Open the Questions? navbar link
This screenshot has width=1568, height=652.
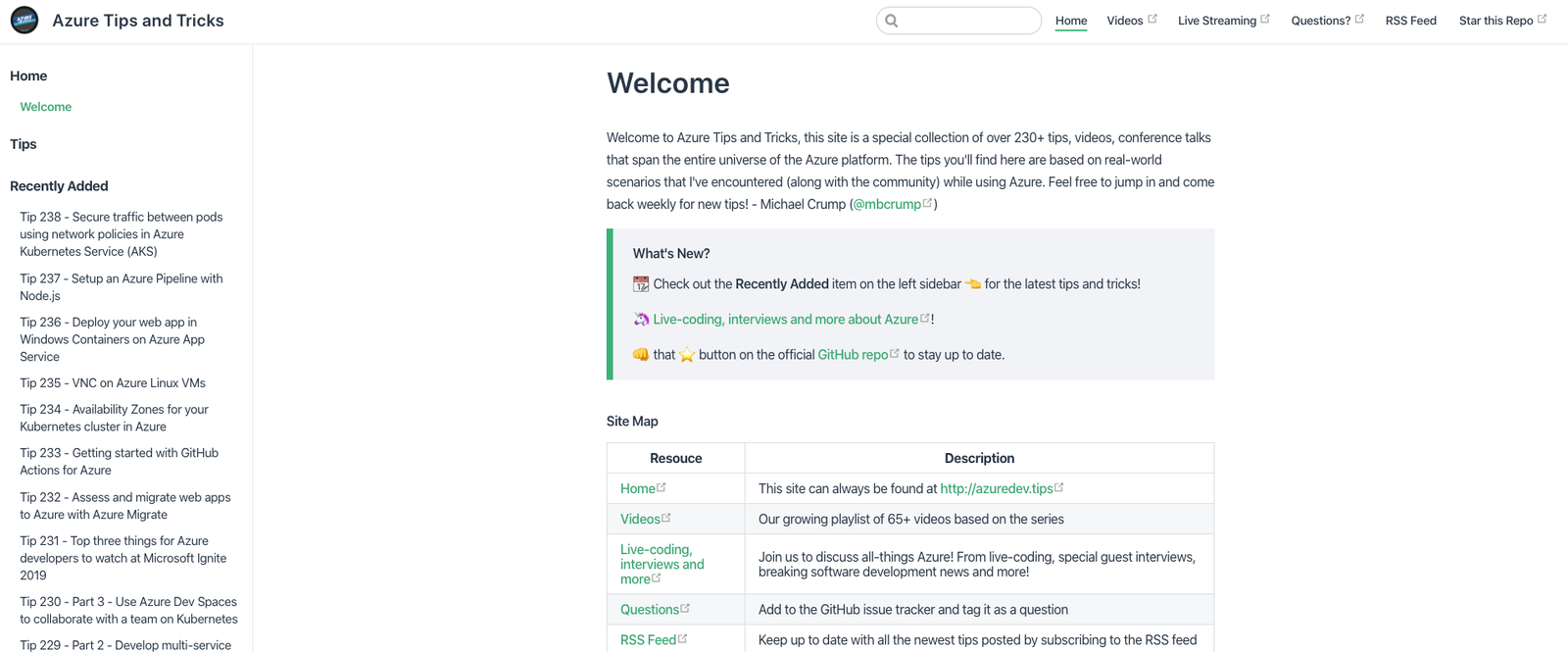click(1320, 21)
